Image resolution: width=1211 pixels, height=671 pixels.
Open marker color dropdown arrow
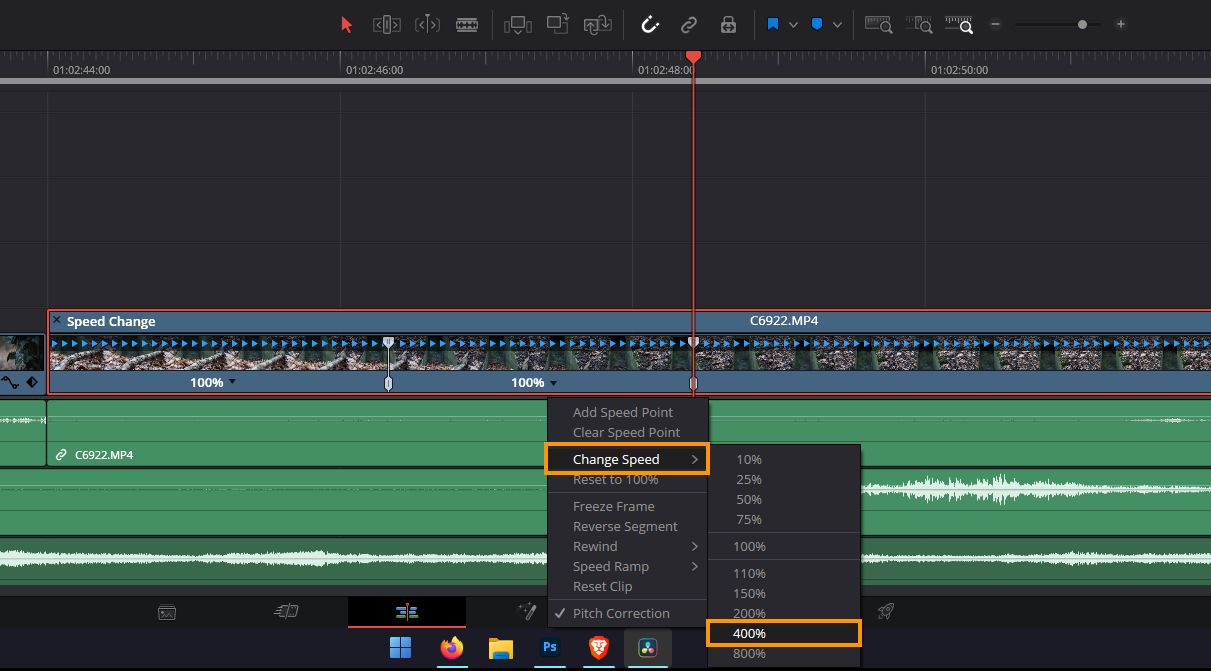pos(837,24)
